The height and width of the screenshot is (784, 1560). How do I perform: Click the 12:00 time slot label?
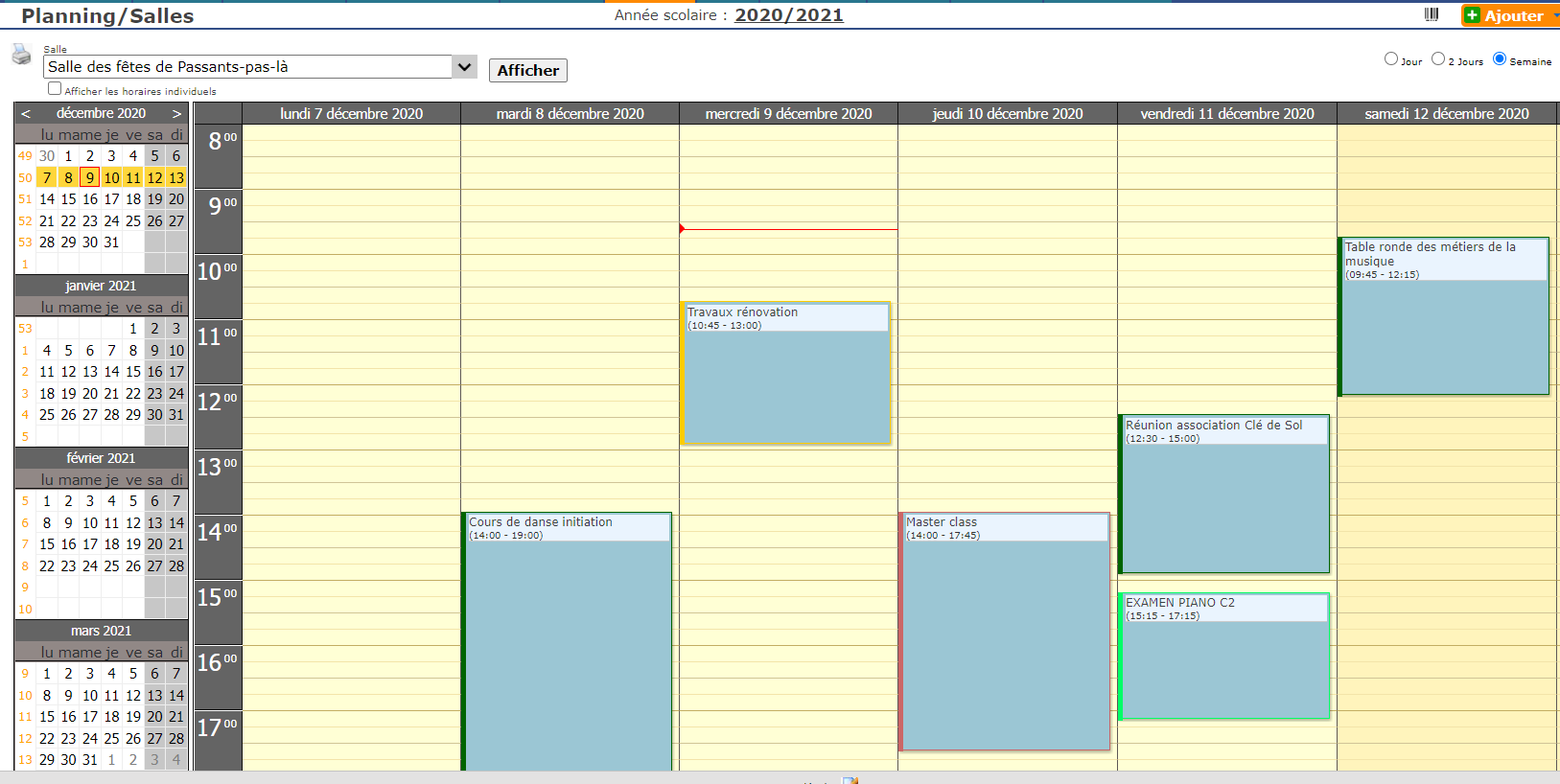(x=218, y=417)
